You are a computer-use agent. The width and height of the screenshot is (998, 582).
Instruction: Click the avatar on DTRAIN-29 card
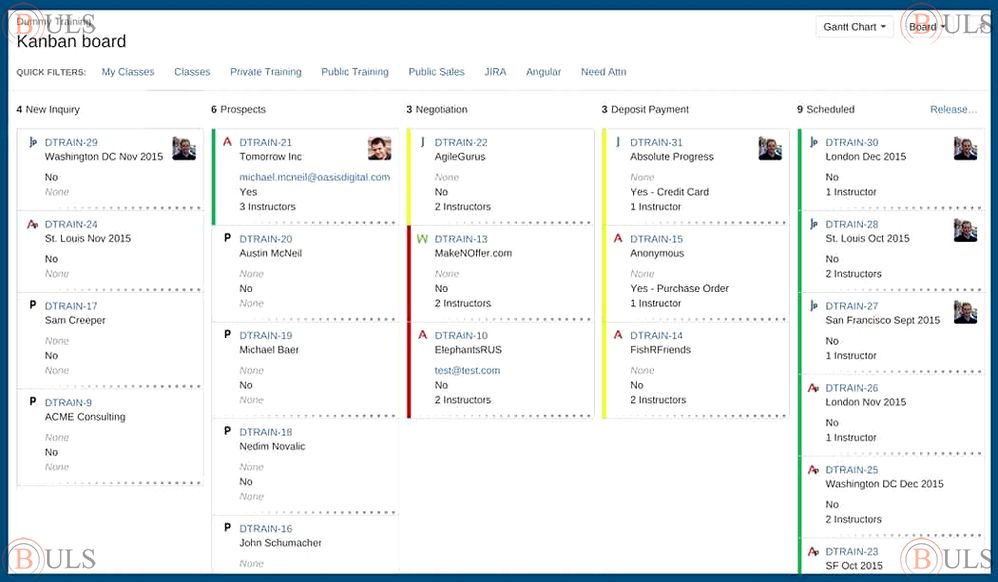[x=183, y=149]
